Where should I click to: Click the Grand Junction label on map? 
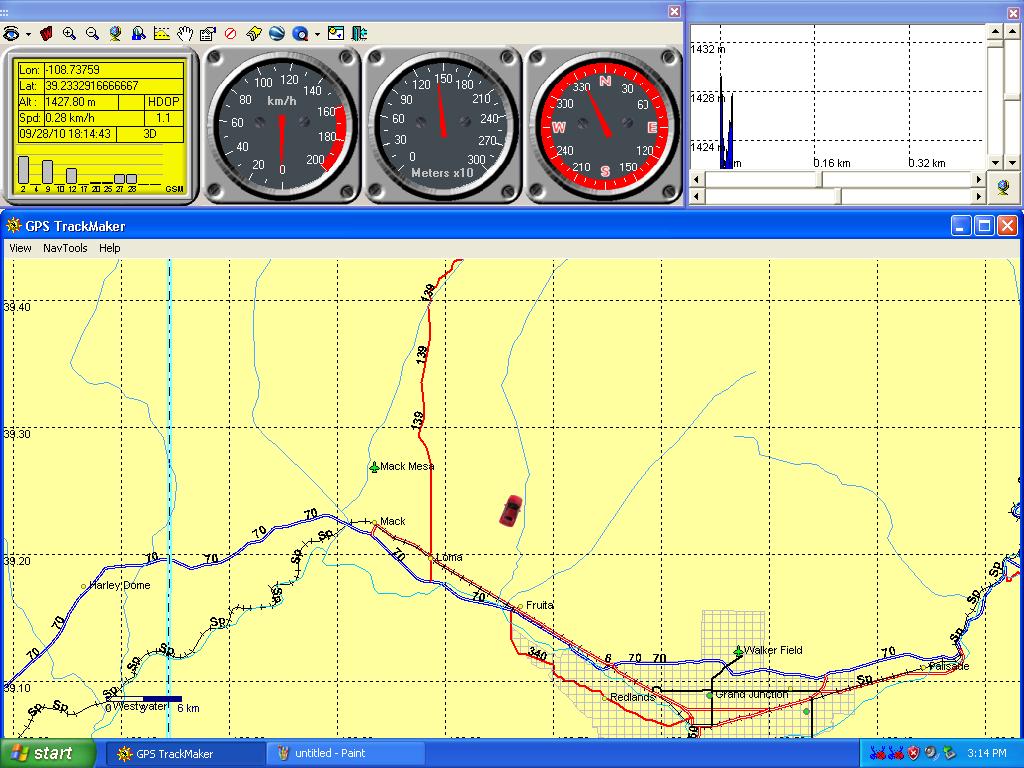click(752, 694)
